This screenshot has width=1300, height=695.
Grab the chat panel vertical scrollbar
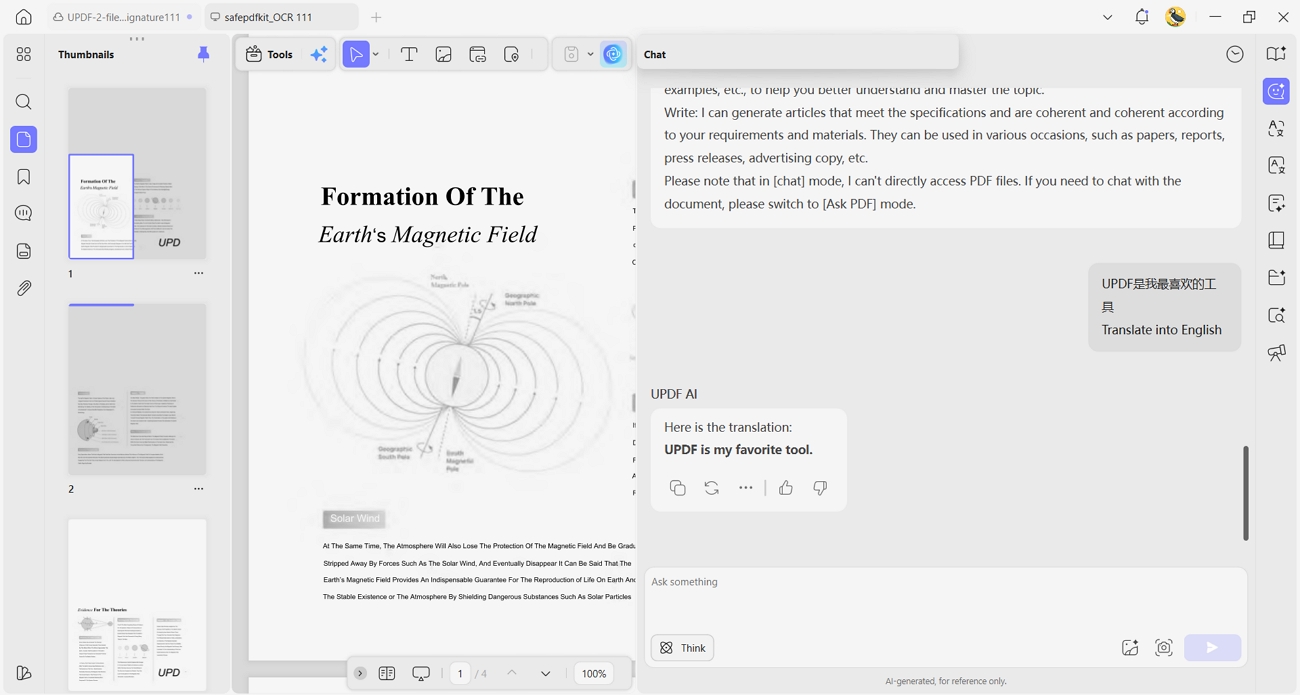pos(1245,493)
